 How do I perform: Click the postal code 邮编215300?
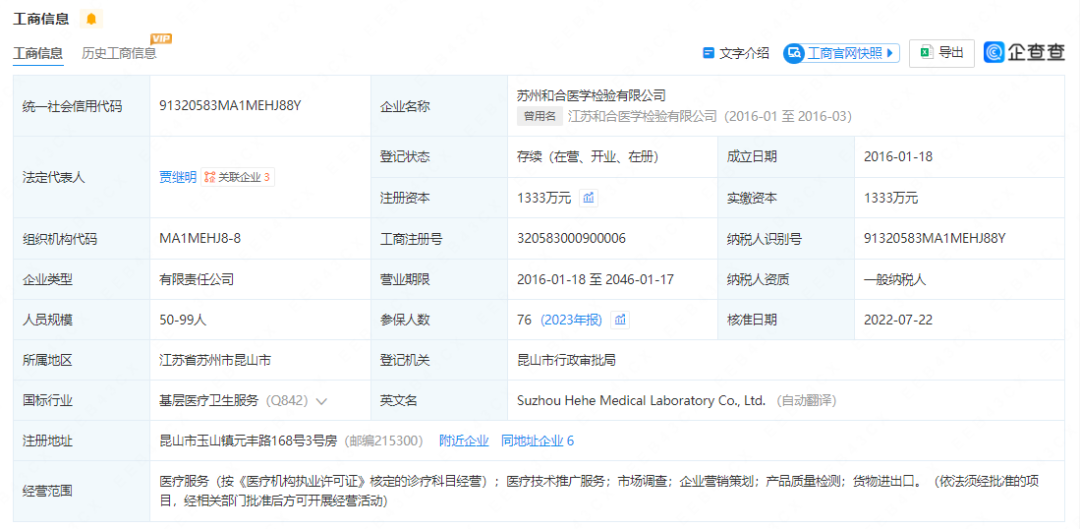[x=384, y=442]
